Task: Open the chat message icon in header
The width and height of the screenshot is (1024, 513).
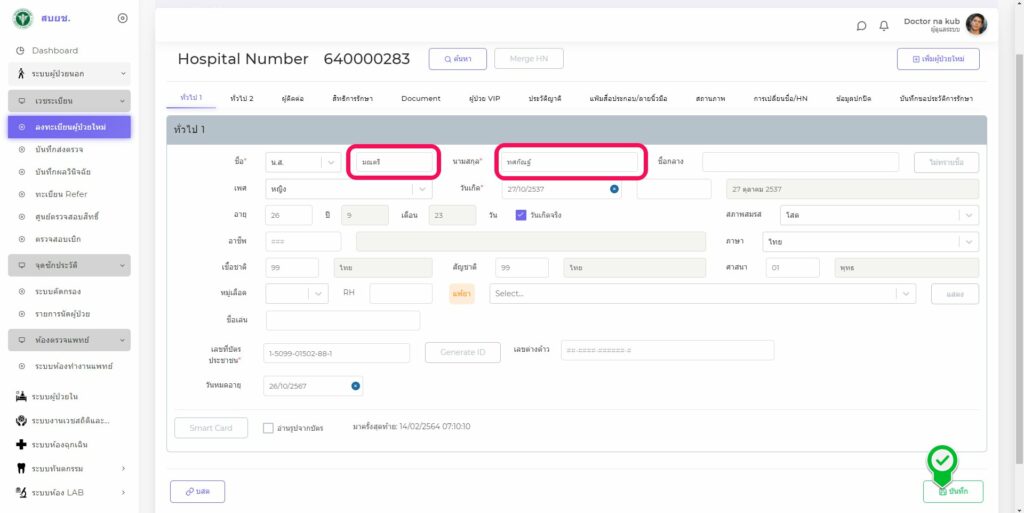Action: pyautogui.click(x=862, y=26)
